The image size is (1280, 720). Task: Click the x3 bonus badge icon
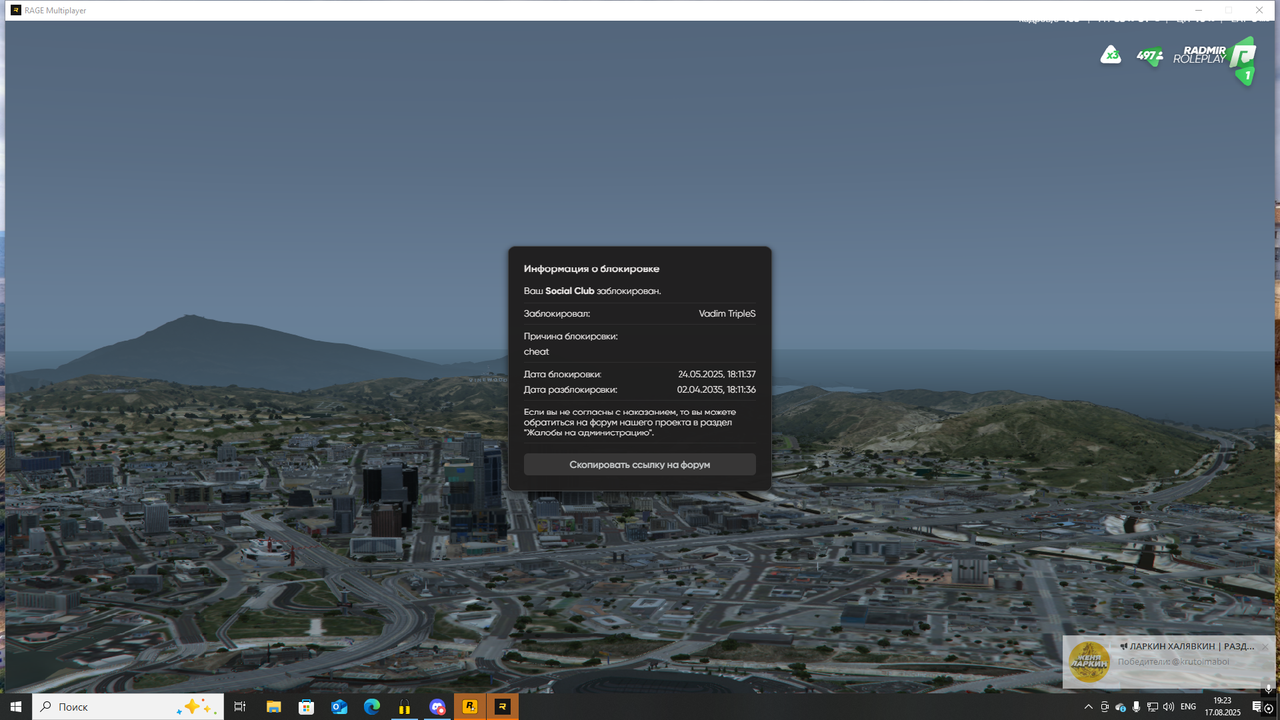(x=1110, y=55)
